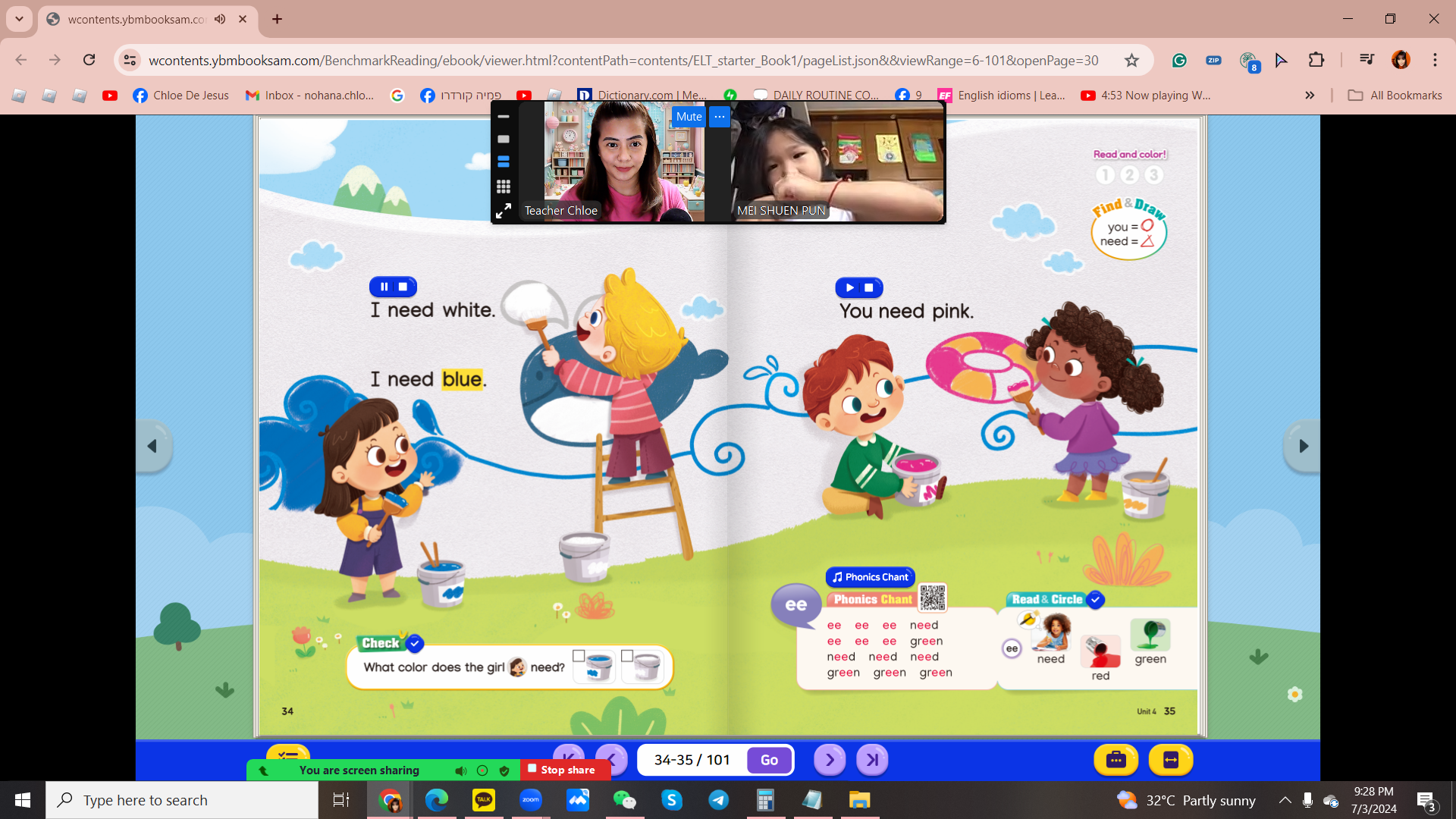Screen dimensions: 1456x819
Task: Jump to the last page button
Action: point(872,759)
